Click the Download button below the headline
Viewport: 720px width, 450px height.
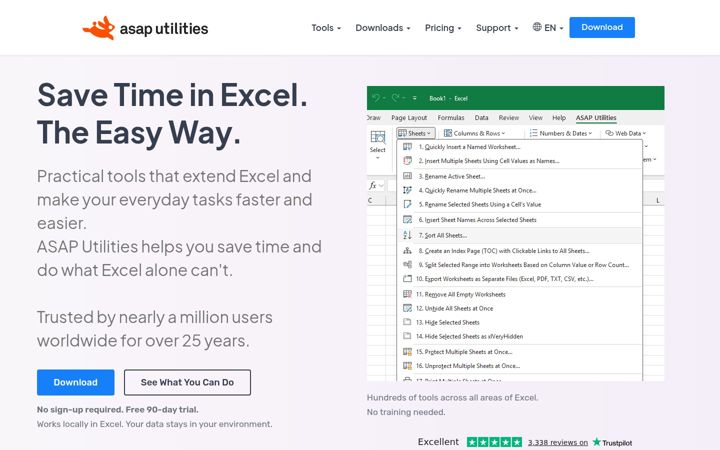coord(75,382)
